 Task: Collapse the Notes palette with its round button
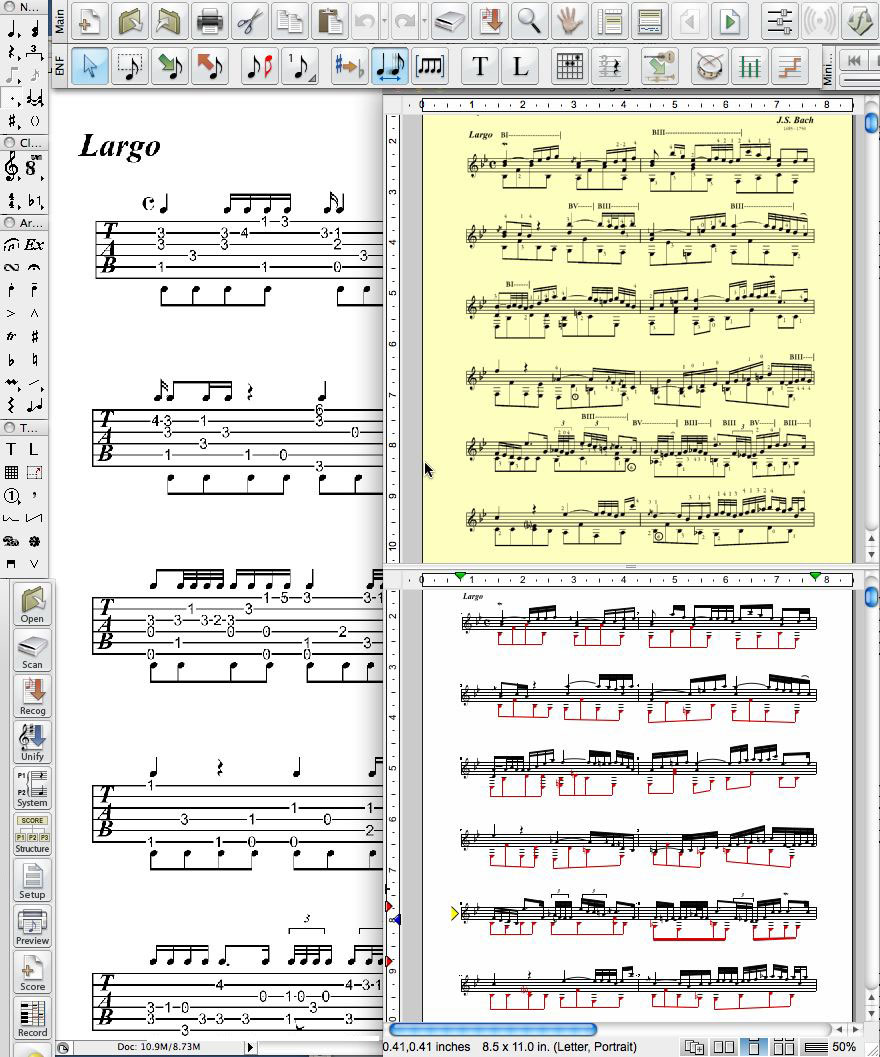9,7
